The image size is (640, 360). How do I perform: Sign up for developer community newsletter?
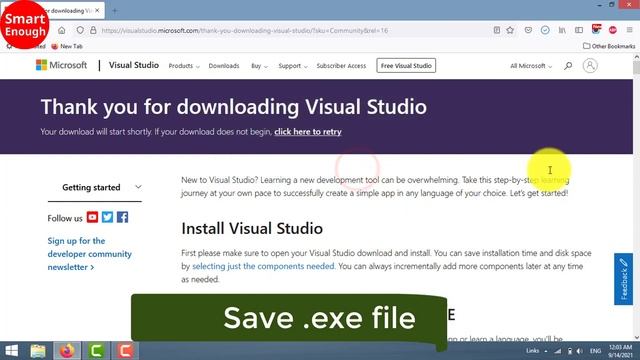89,254
